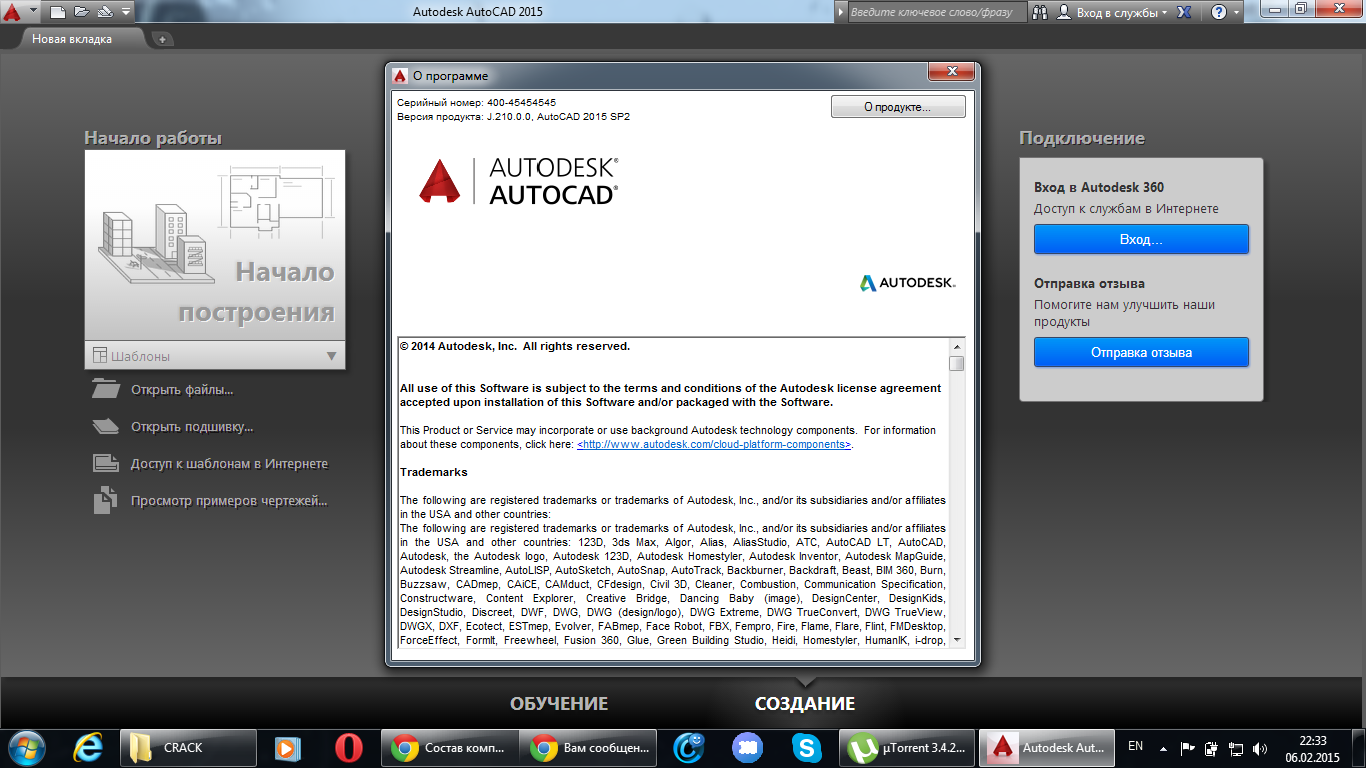
Task: Expand the Help dropdown arrow
Action: click(x=1237, y=12)
